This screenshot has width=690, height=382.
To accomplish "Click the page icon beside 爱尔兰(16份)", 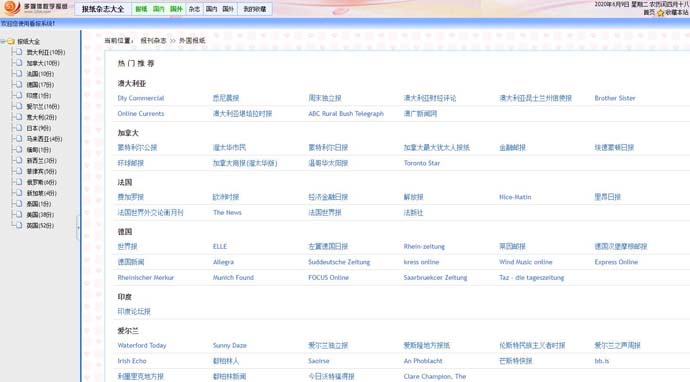I will click(x=19, y=106).
